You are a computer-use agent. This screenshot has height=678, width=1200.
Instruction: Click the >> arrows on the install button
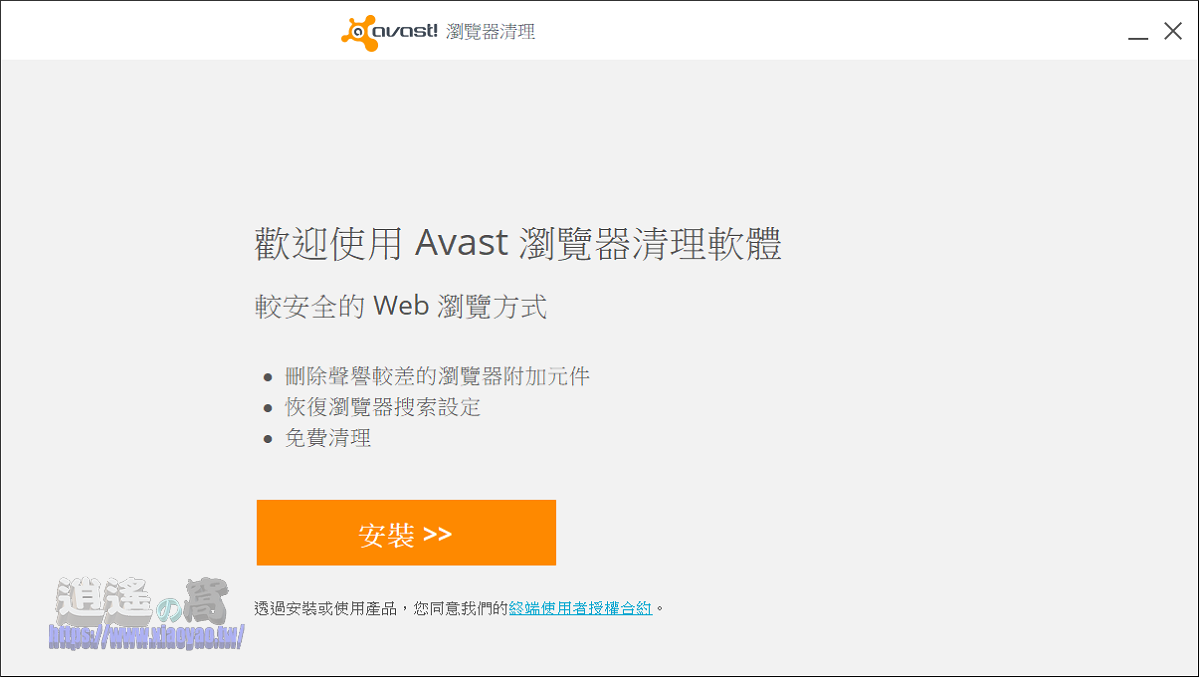click(437, 534)
